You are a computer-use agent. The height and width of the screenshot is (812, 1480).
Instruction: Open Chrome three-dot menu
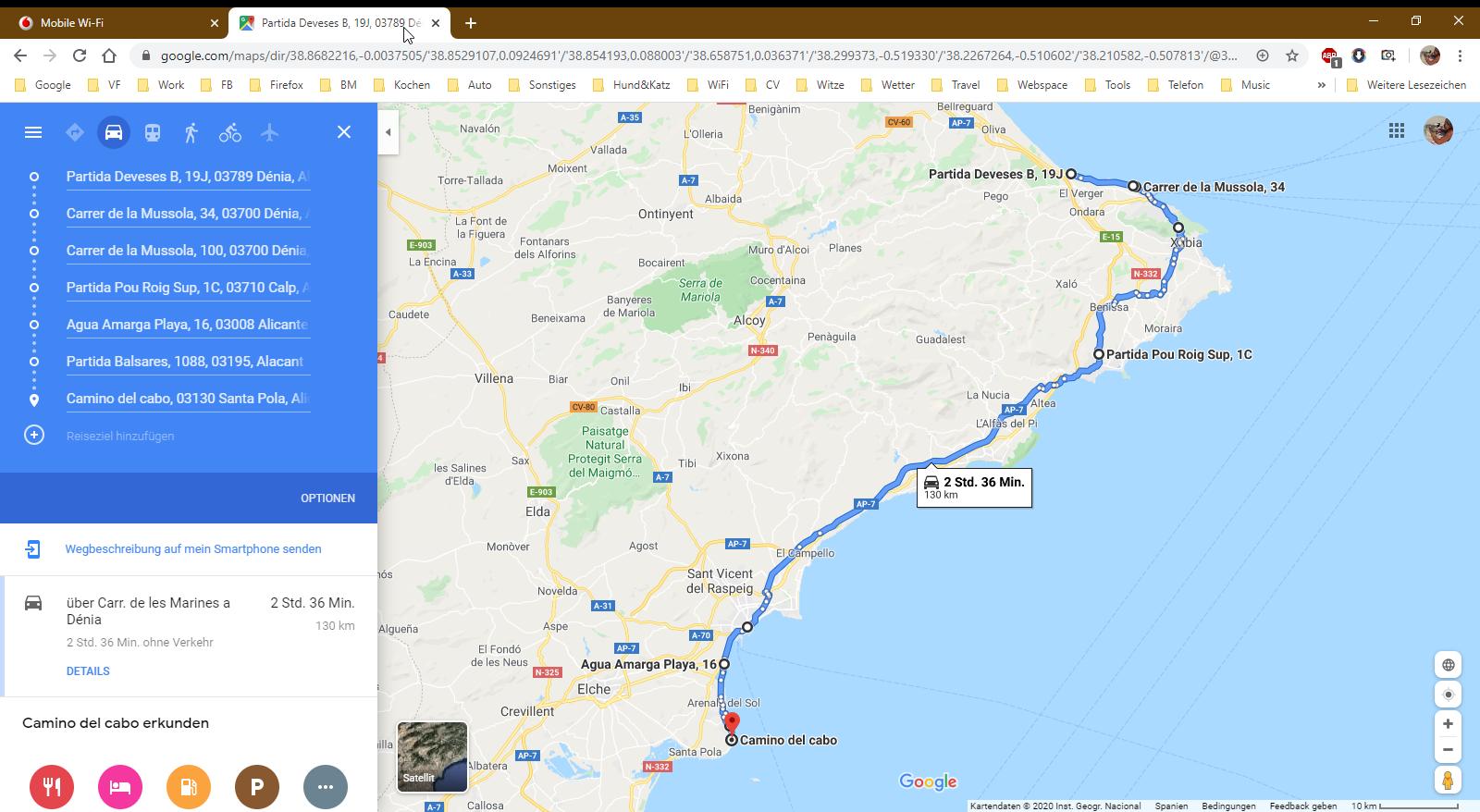tap(1461, 55)
